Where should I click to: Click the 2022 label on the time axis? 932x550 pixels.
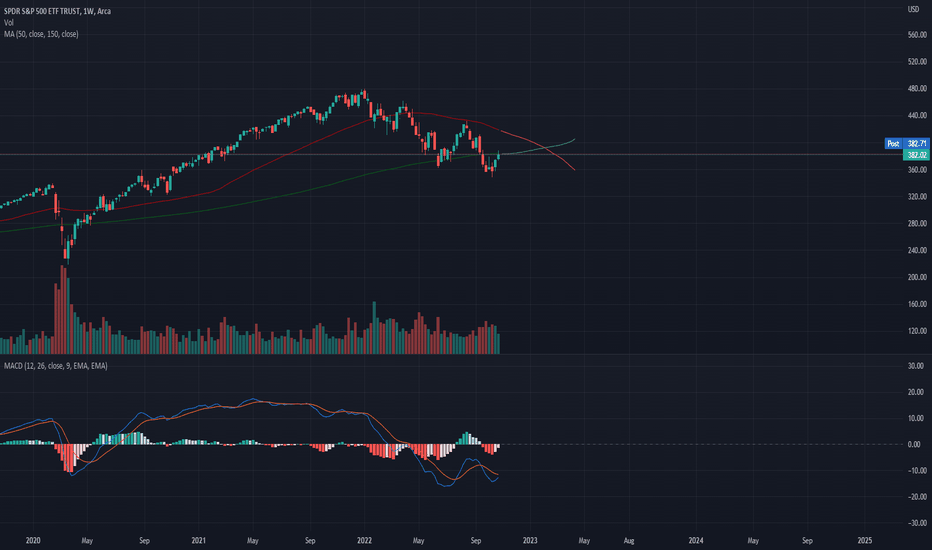364,540
